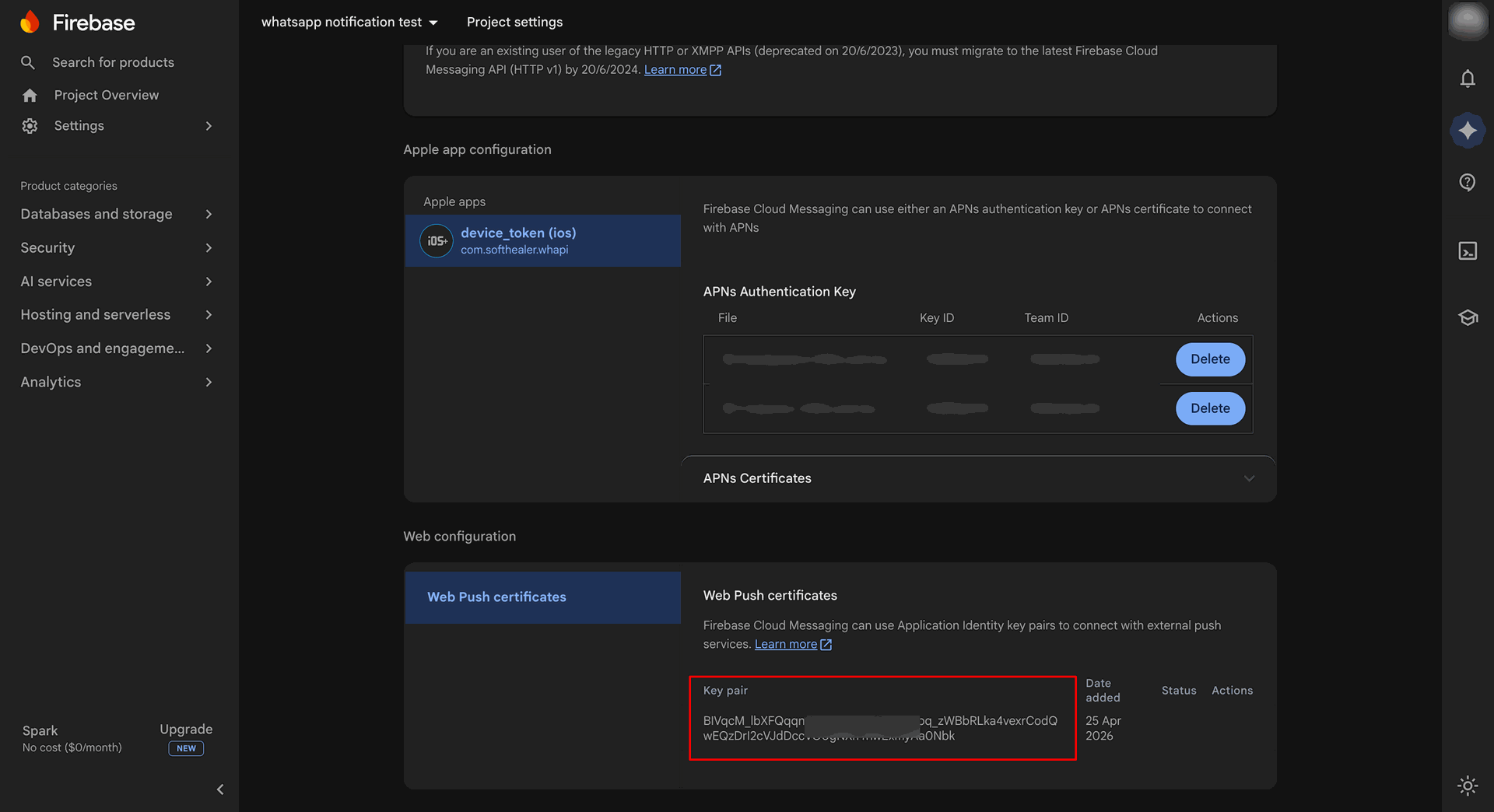Open the user account avatar
This screenshot has height=812, width=1494.
pyautogui.click(x=1468, y=21)
